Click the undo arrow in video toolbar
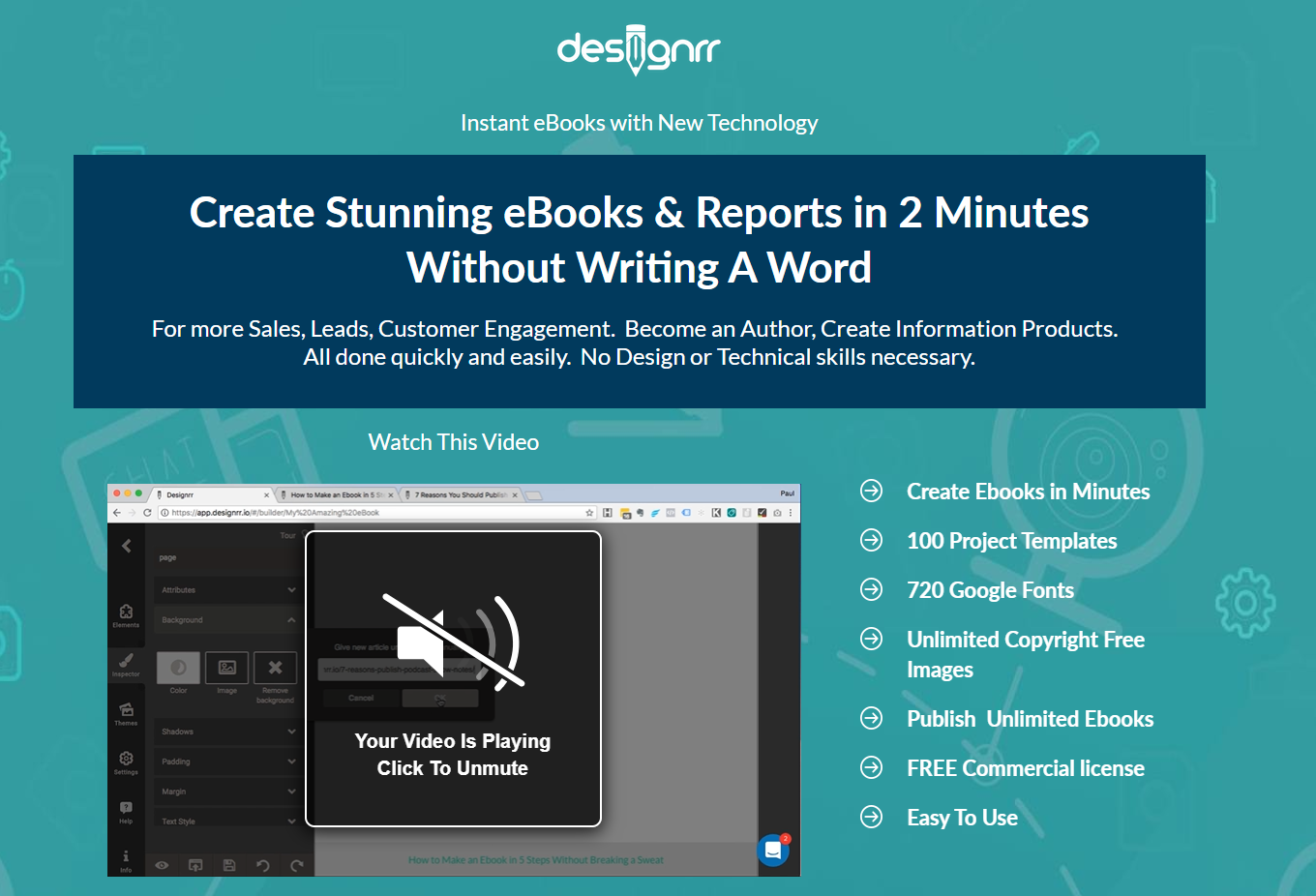This screenshot has height=896, width=1316. click(x=262, y=865)
